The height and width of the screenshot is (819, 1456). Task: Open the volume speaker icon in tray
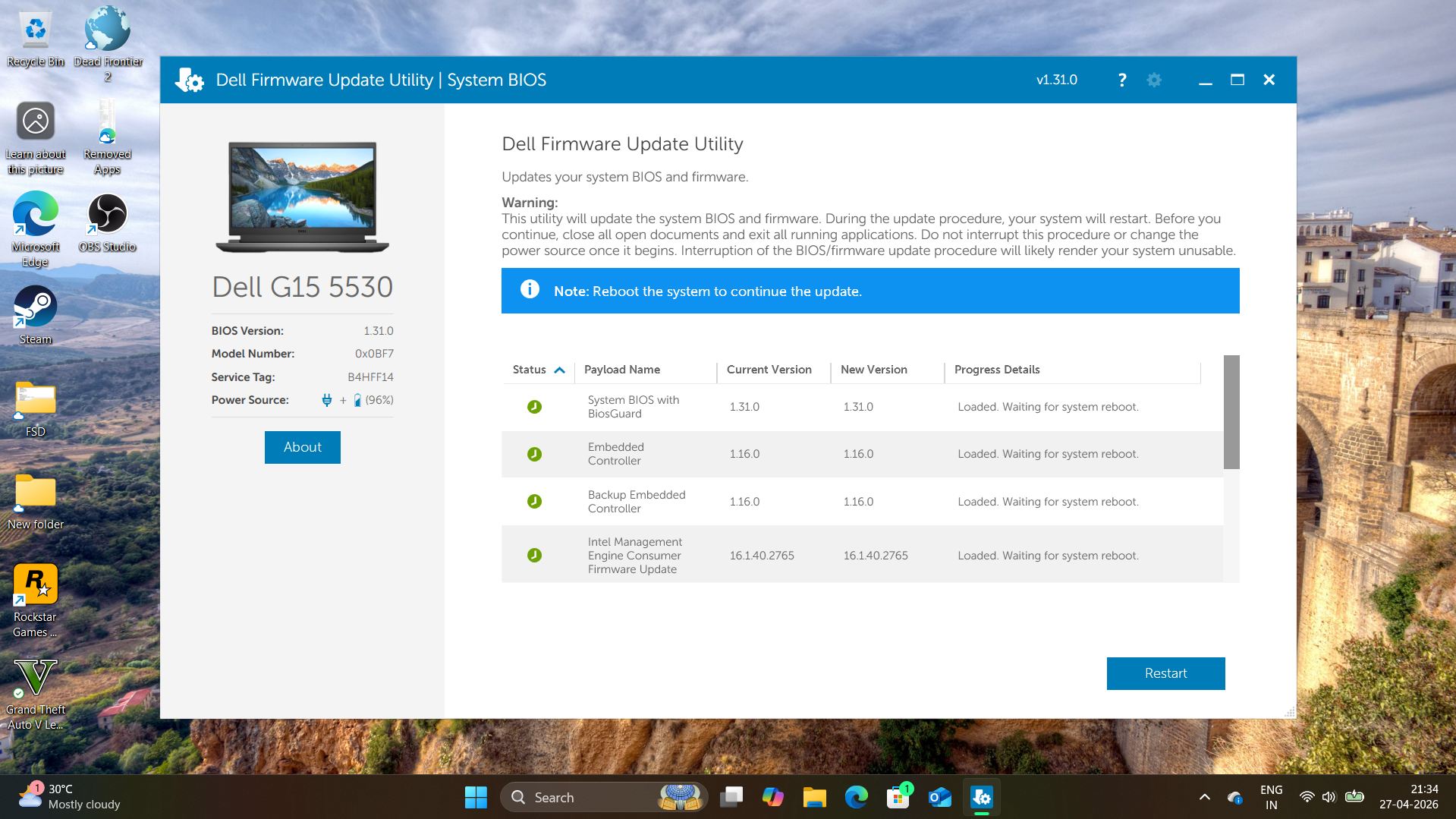1329,797
